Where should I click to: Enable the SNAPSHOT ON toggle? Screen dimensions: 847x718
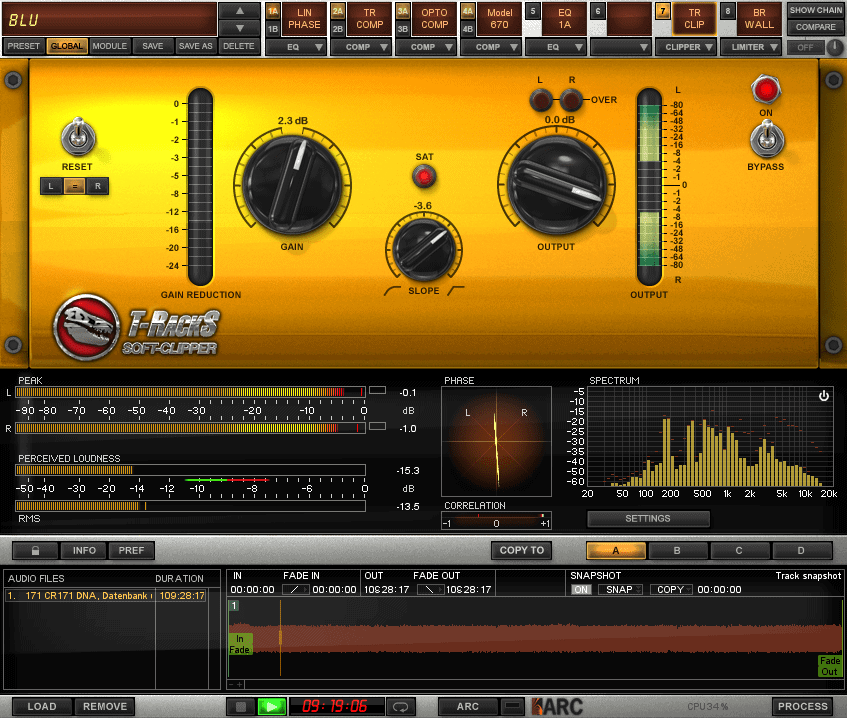tap(581, 589)
